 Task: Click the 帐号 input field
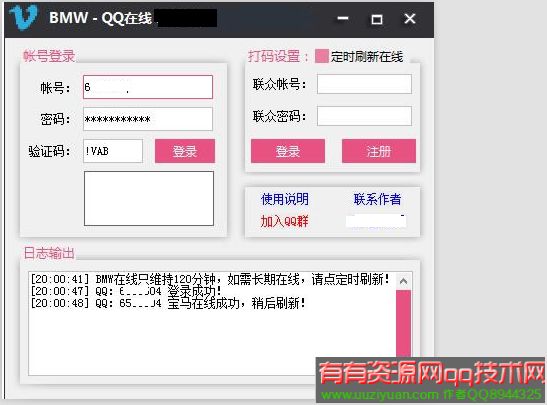(x=148, y=87)
